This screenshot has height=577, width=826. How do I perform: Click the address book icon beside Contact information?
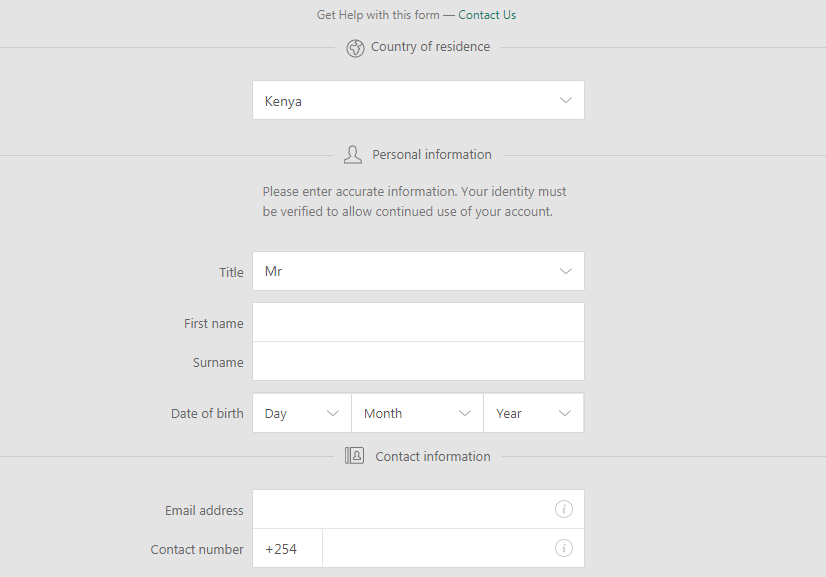(355, 456)
